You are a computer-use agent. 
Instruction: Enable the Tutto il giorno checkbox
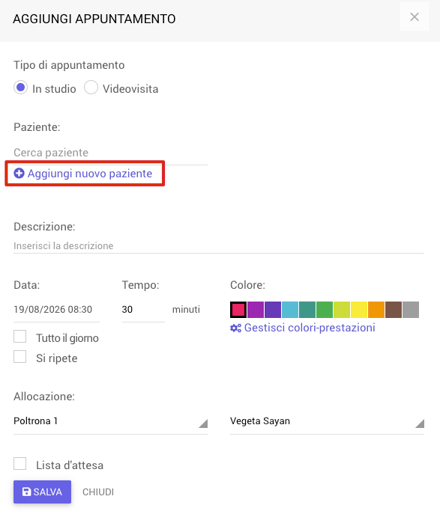tap(20, 337)
